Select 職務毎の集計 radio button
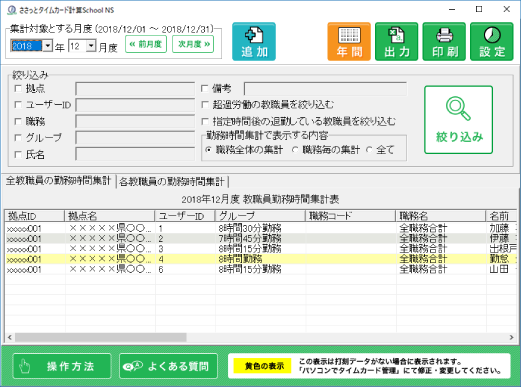Viewport: 521px width, 387px height. tap(295, 150)
